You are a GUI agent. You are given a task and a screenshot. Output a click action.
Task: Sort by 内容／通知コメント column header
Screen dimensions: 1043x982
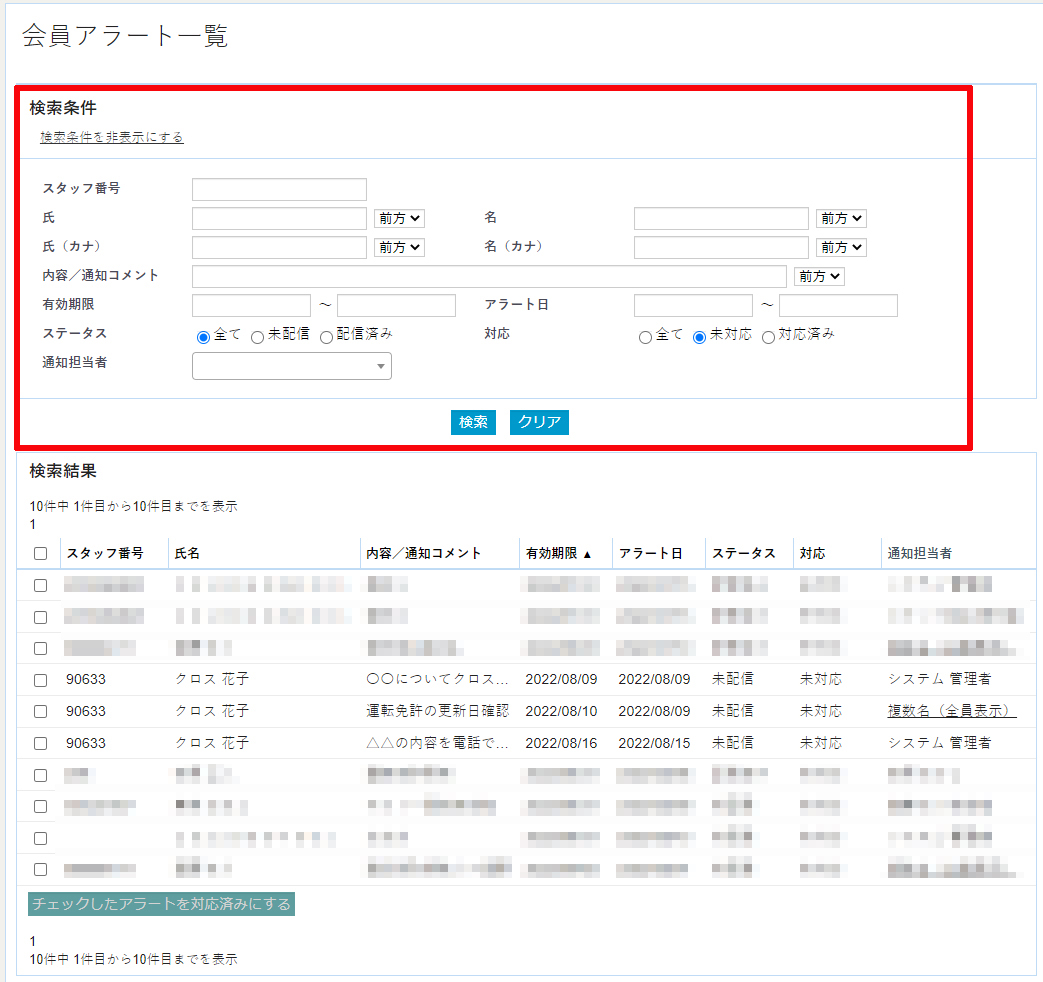(423, 554)
